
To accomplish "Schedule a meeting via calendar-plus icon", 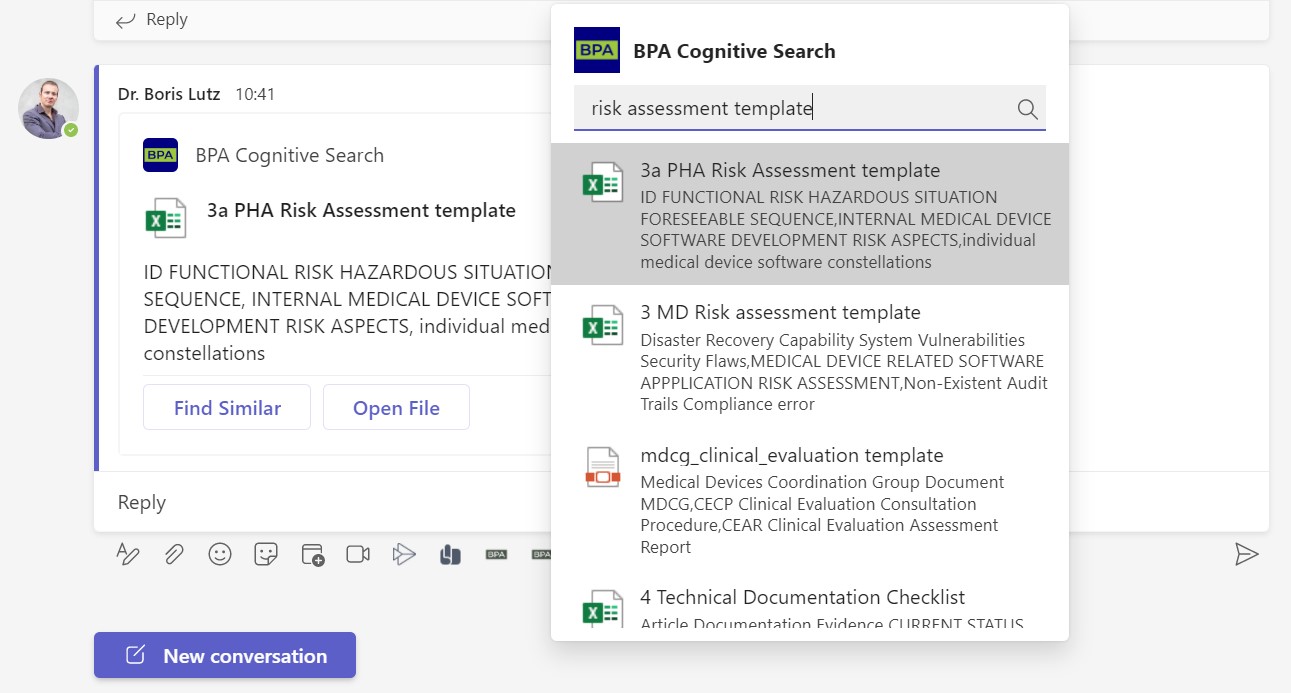I will point(313,554).
